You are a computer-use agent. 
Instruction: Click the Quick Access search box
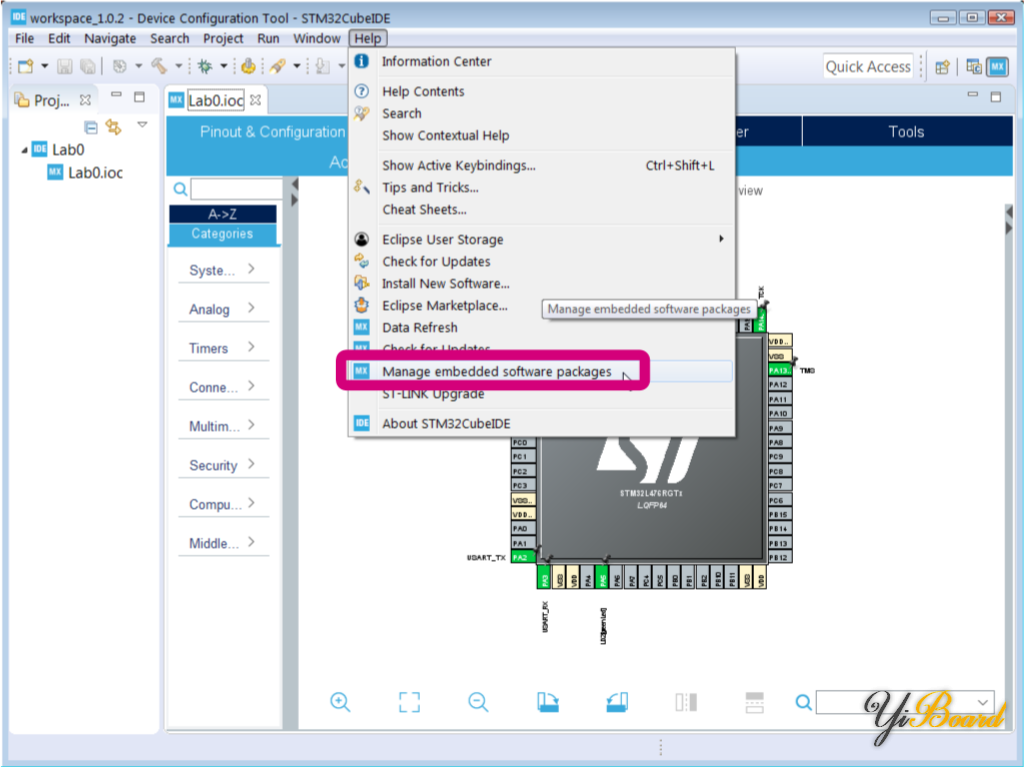[867, 67]
